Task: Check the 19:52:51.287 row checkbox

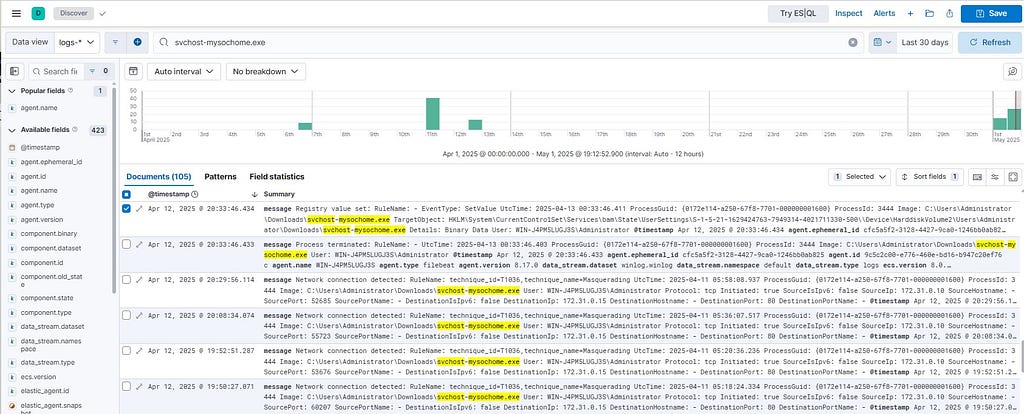Action: 127,350
